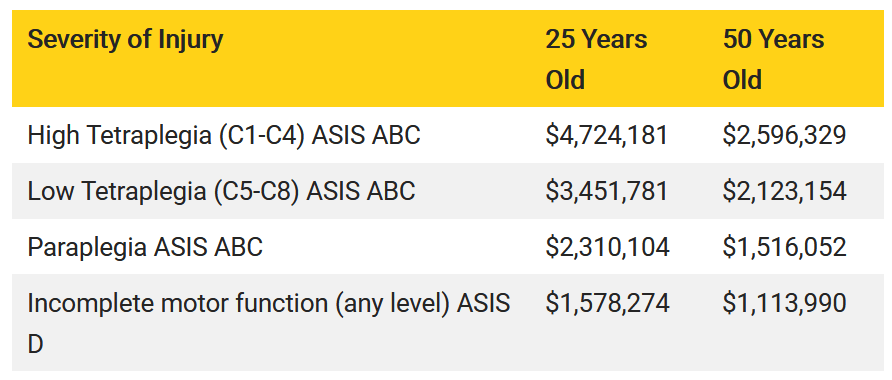Click the word Old under 50 Years
The image size is (892, 380).
(x=742, y=80)
